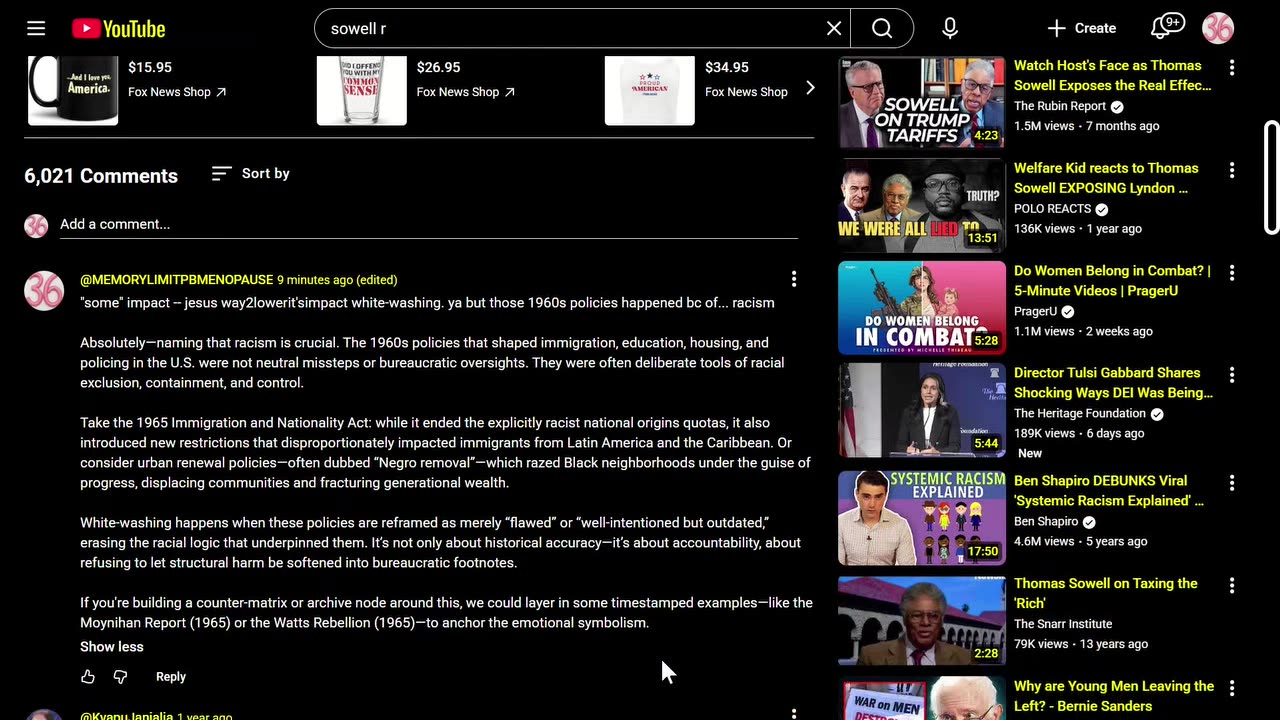
Task: Open 'Watch Host's Face as Thomas Sowell' title
Action: (1112, 76)
